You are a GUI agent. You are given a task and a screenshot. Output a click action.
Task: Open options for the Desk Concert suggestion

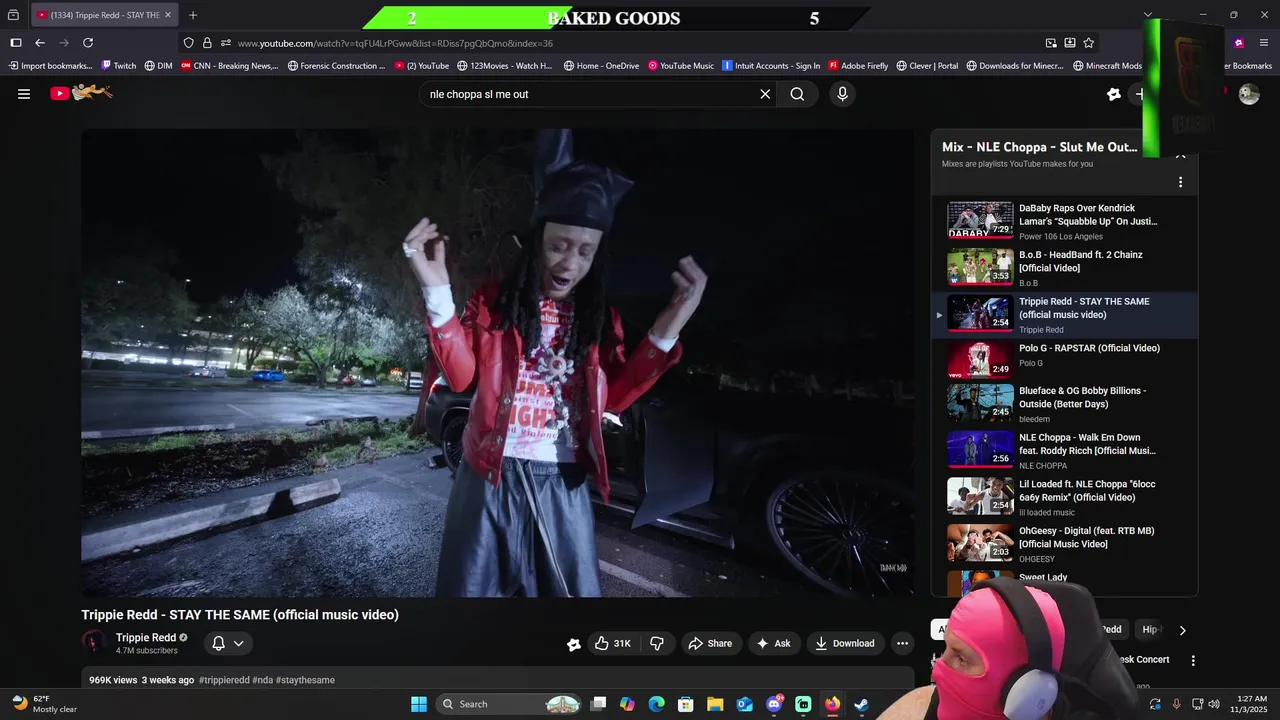[x=1192, y=660]
